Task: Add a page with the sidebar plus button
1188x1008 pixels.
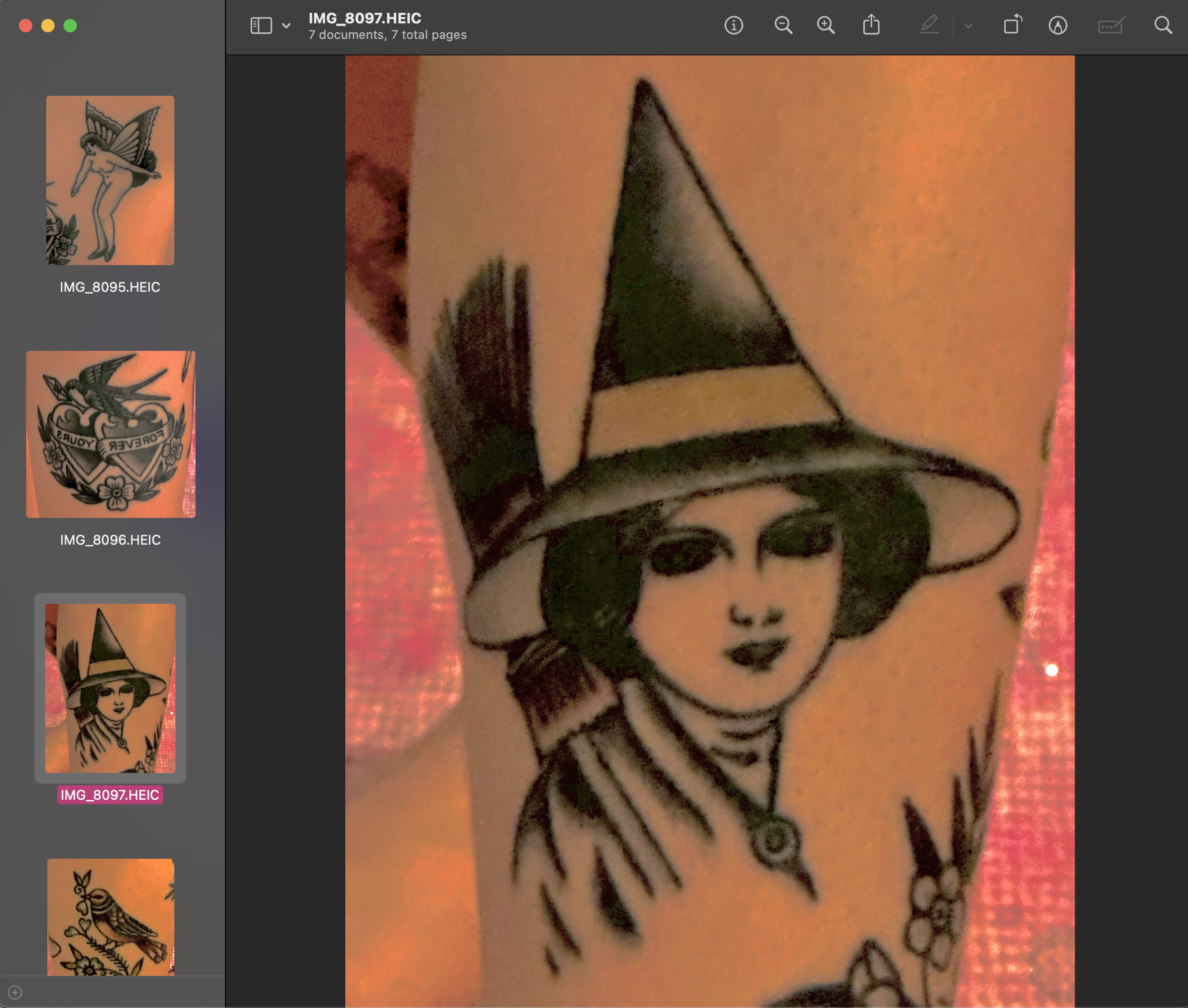Action: click(16, 992)
